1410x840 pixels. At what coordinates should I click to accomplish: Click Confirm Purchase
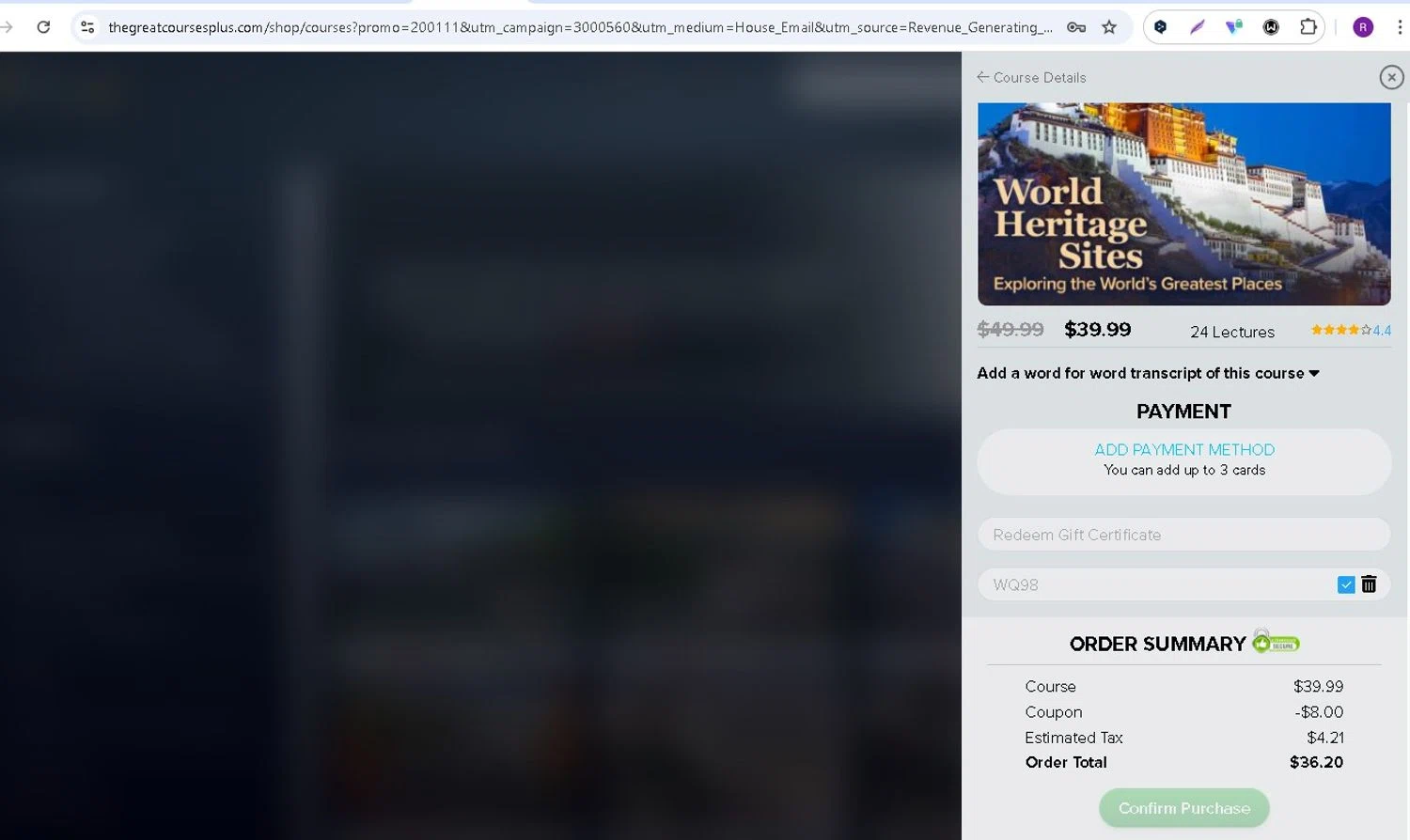[1184, 808]
